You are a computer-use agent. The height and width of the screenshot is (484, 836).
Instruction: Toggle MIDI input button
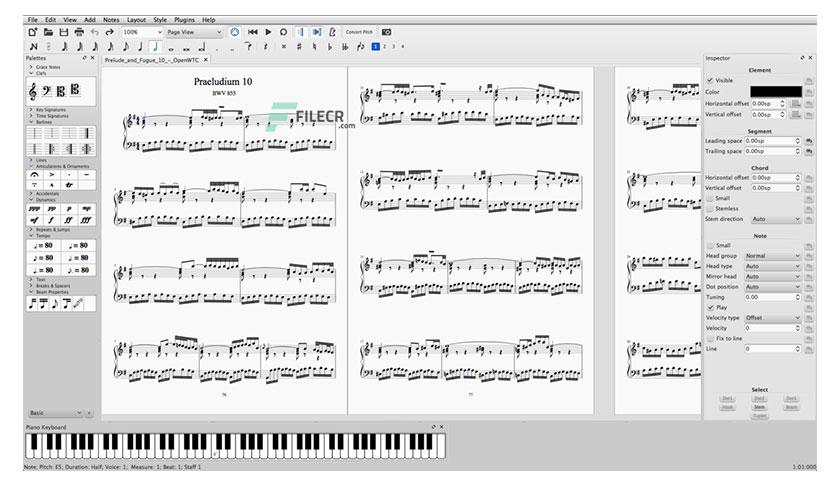235,32
